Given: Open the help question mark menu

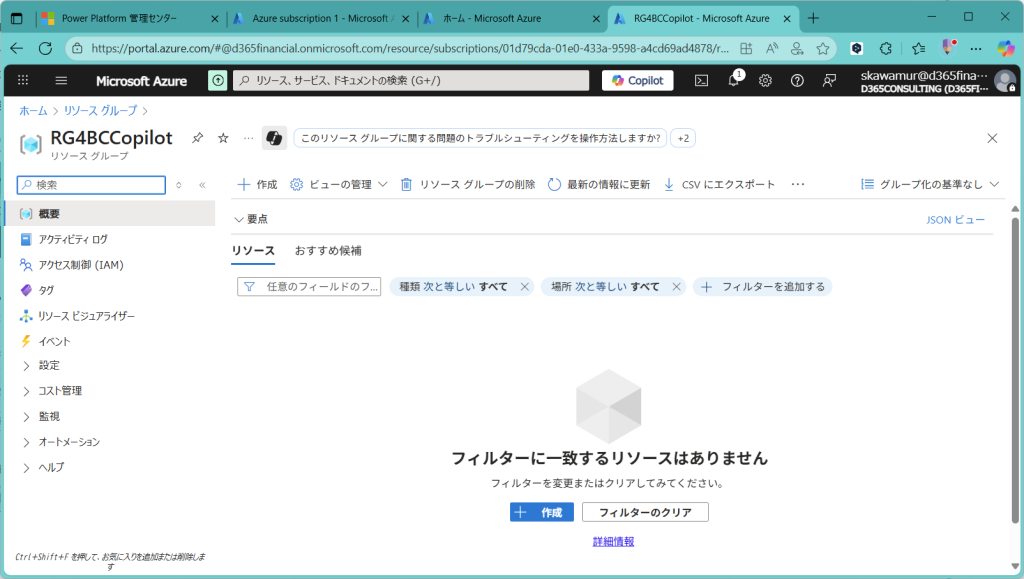Looking at the screenshot, I should (x=797, y=80).
